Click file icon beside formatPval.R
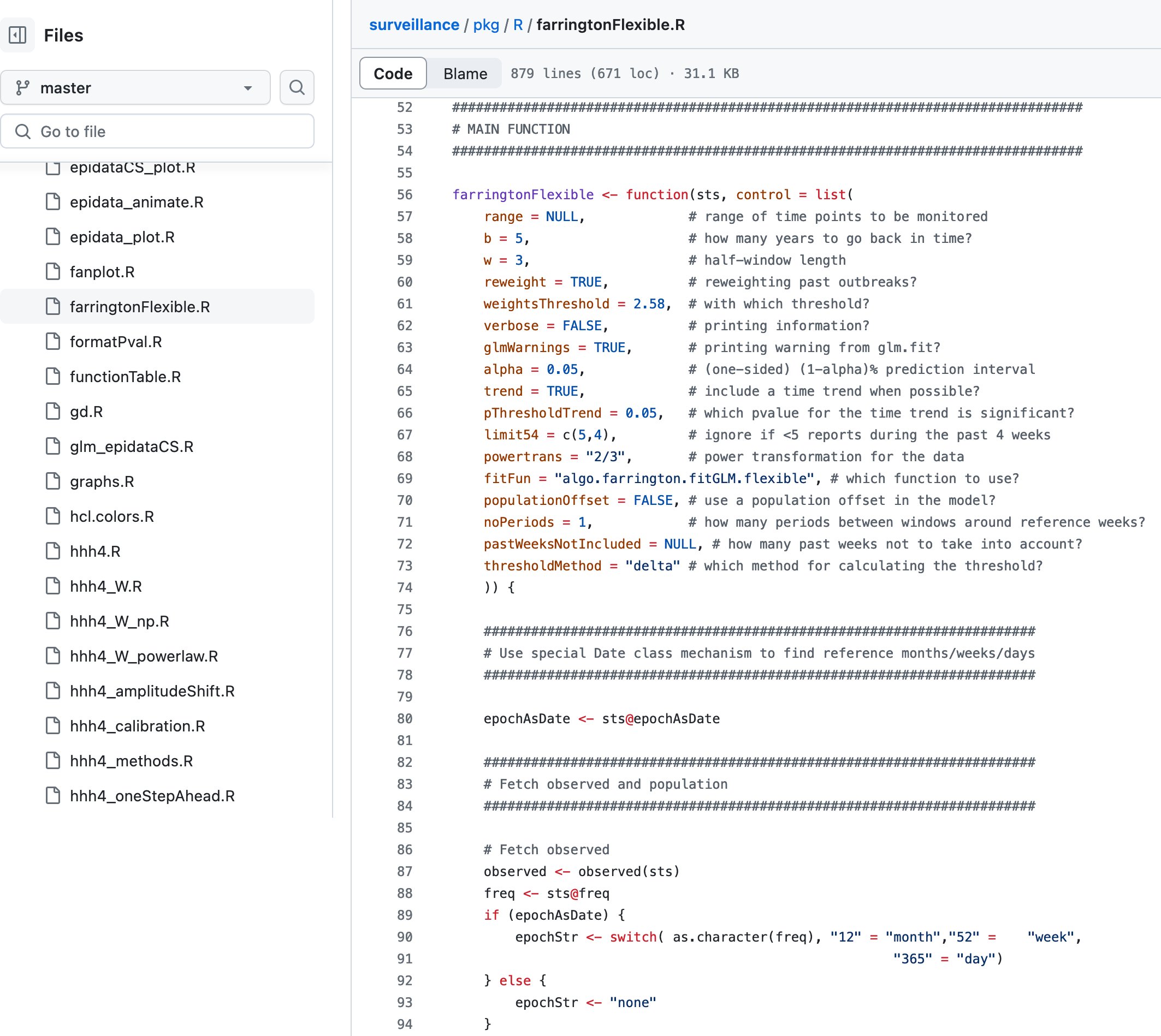The height and width of the screenshot is (1036, 1161). [53, 342]
